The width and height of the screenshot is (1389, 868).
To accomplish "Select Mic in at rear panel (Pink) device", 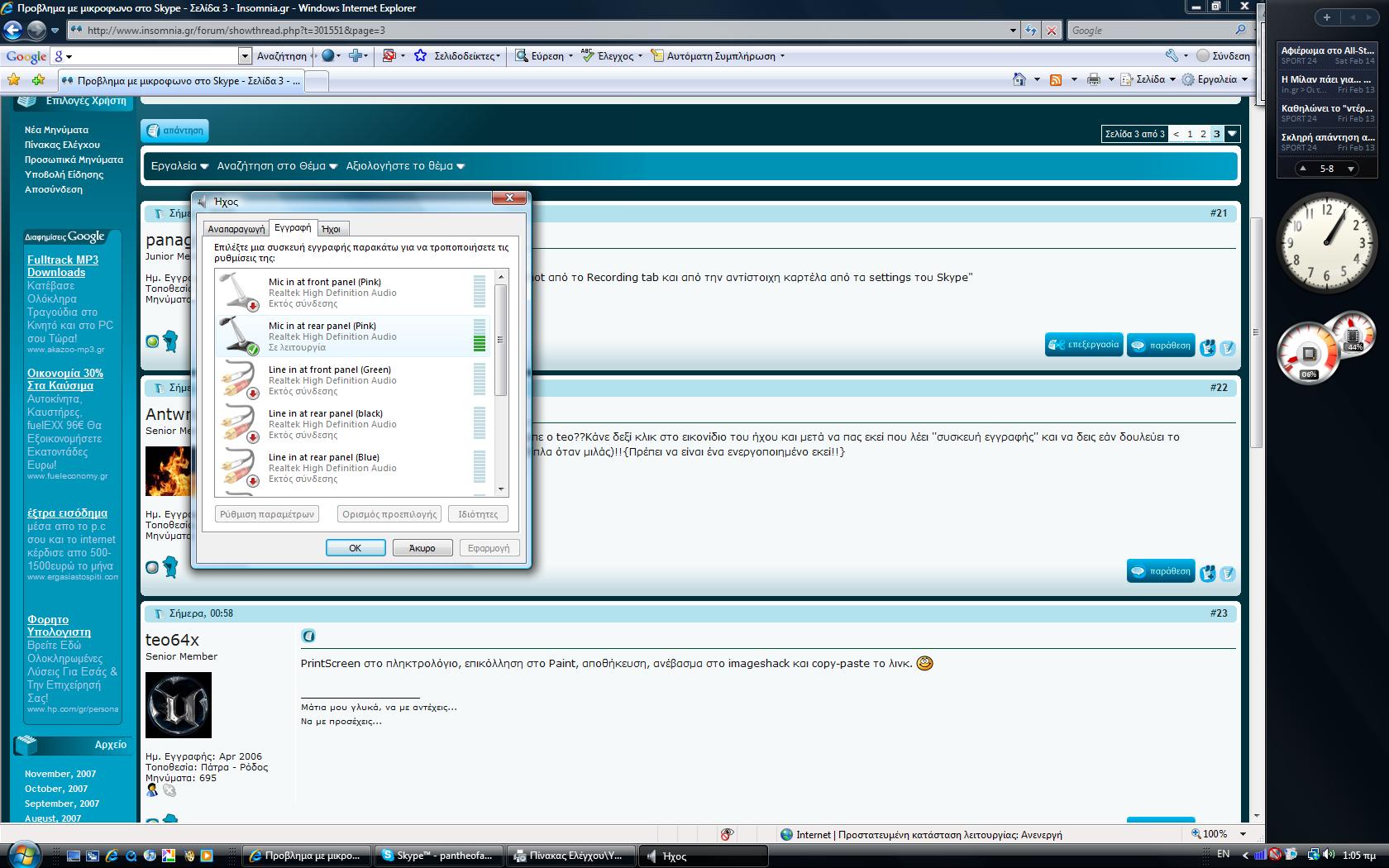I will point(354,336).
